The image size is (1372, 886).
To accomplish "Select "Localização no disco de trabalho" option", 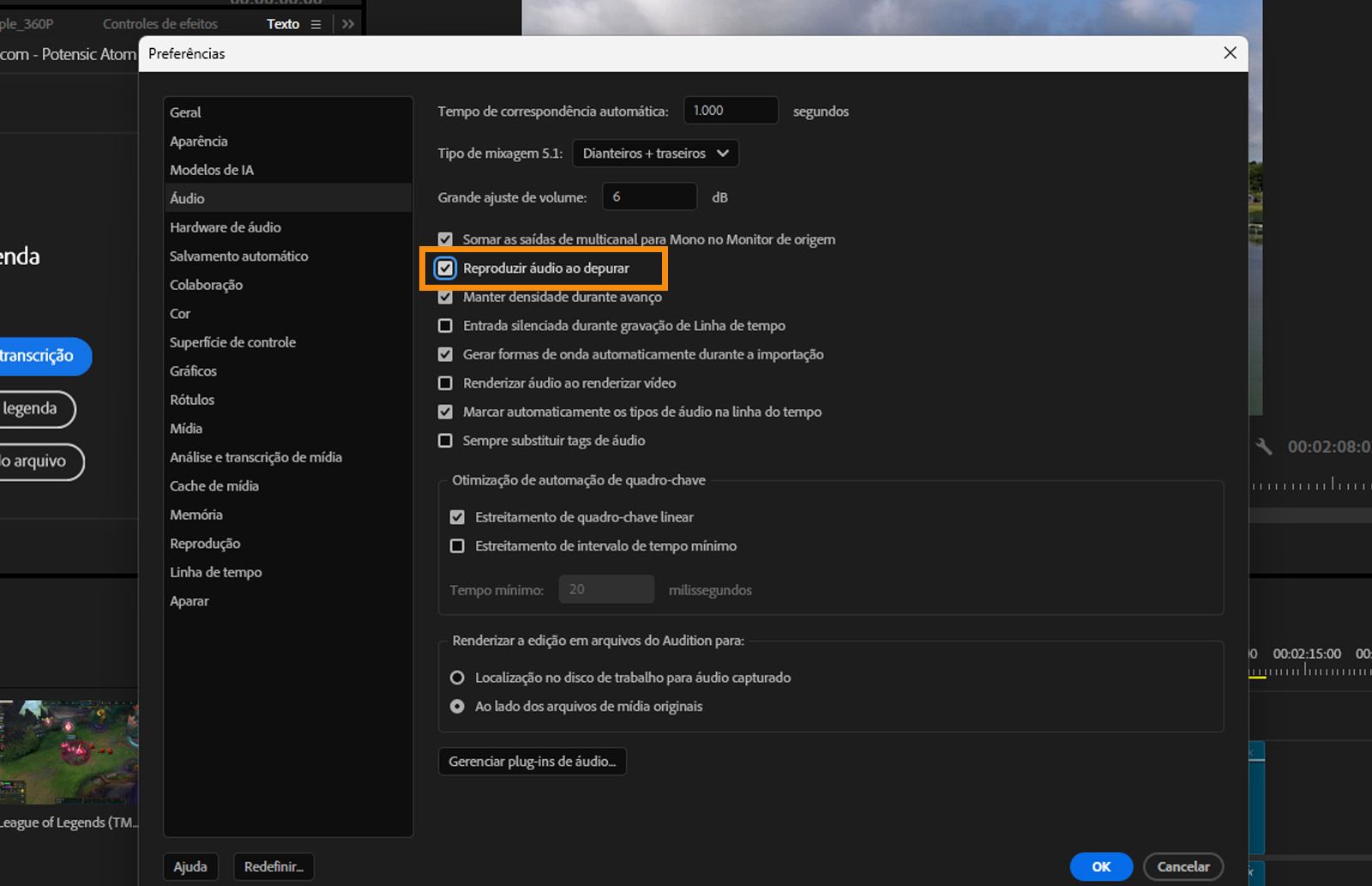I will coord(458,677).
